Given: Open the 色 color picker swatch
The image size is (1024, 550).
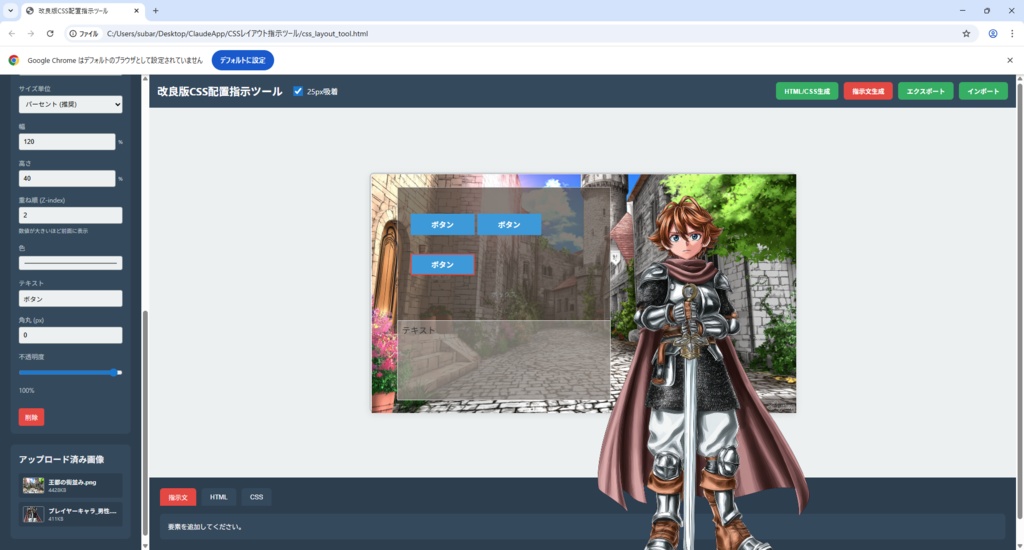Looking at the screenshot, I should [71, 263].
